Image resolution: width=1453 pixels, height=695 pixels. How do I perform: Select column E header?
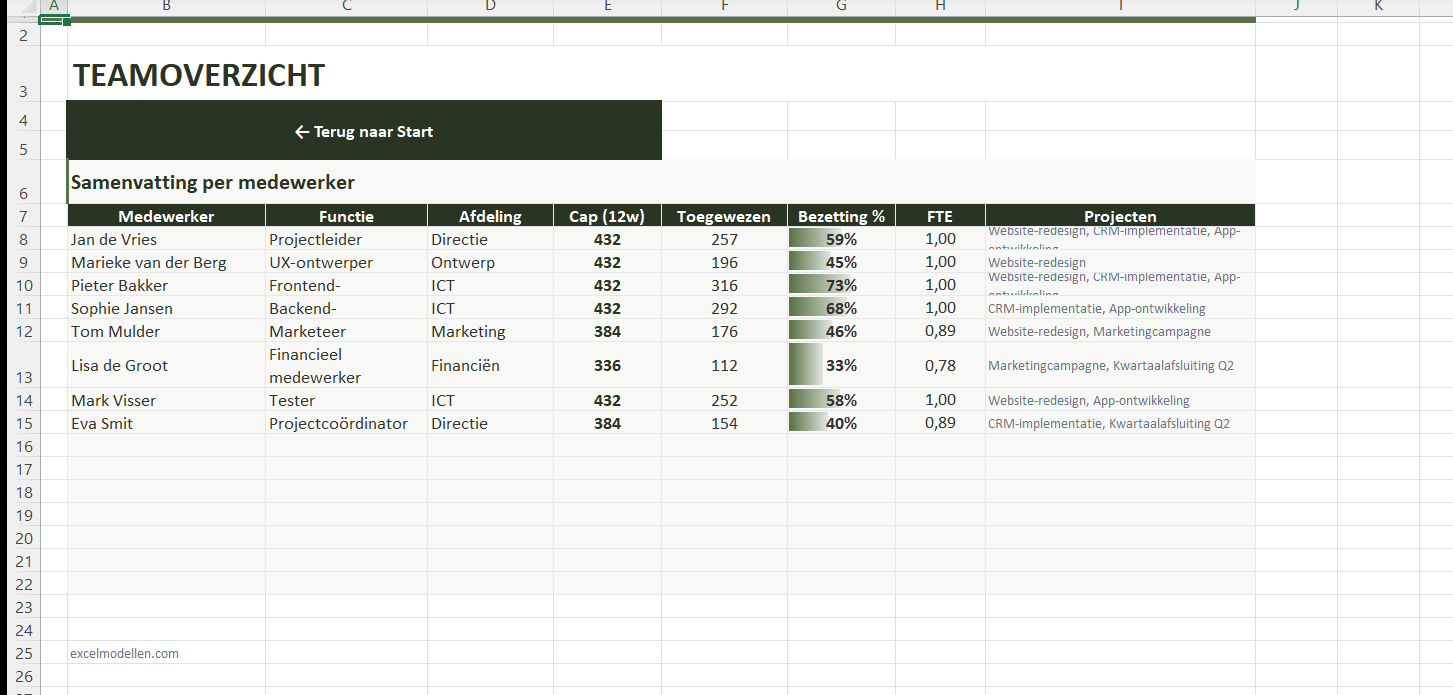[607, 6]
